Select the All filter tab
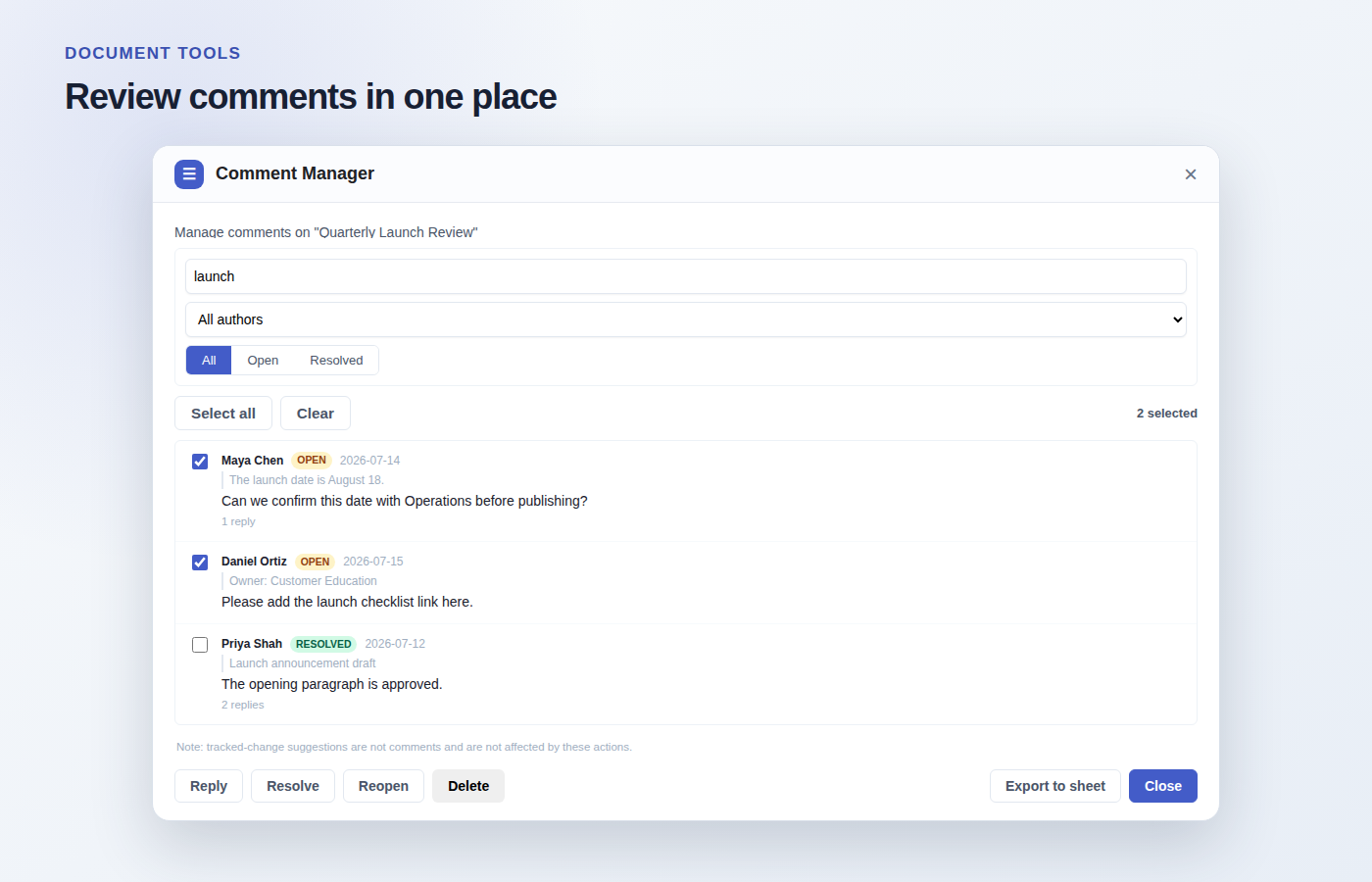The height and width of the screenshot is (882, 1372). (x=209, y=361)
